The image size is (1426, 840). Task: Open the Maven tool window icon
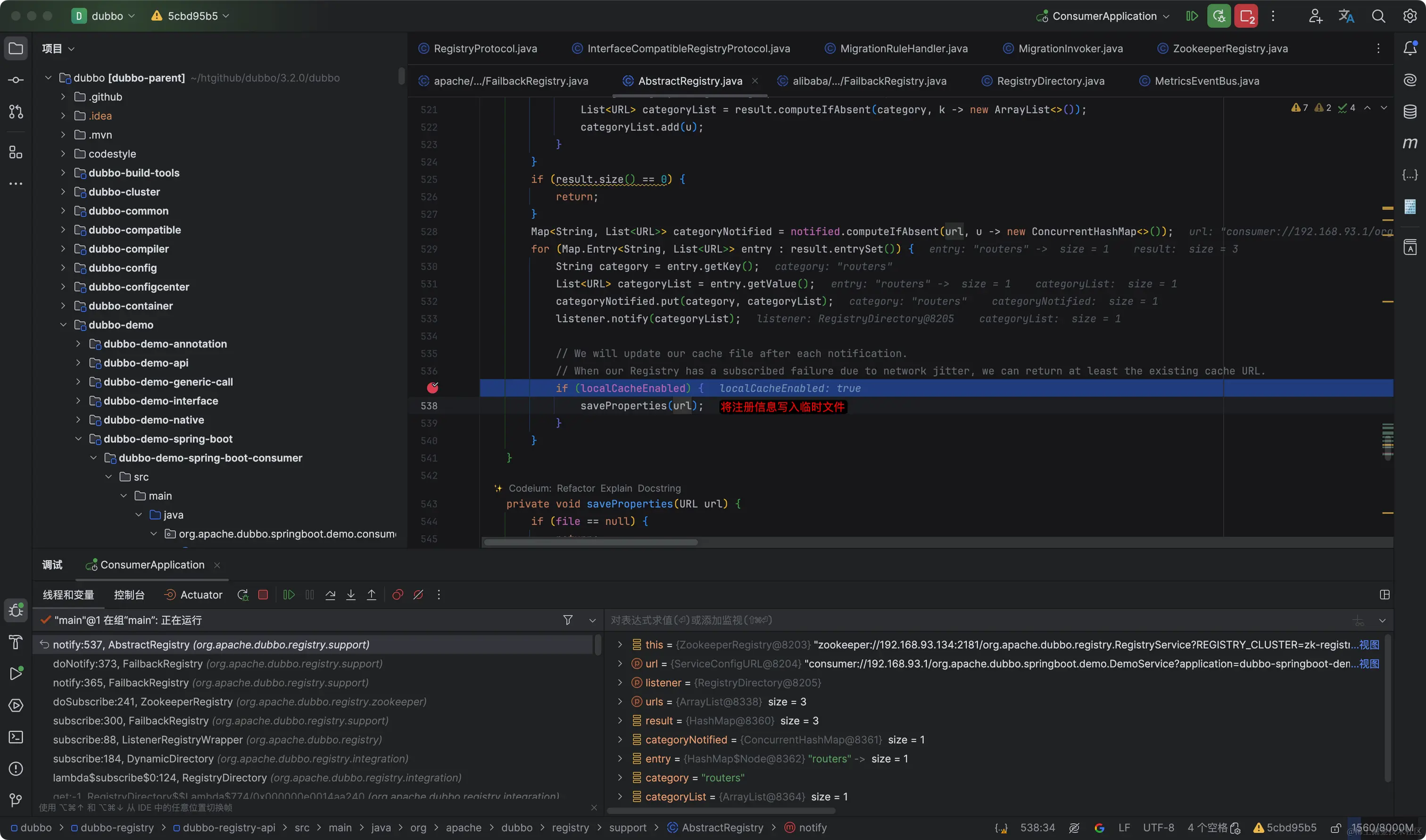[1409, 143]
